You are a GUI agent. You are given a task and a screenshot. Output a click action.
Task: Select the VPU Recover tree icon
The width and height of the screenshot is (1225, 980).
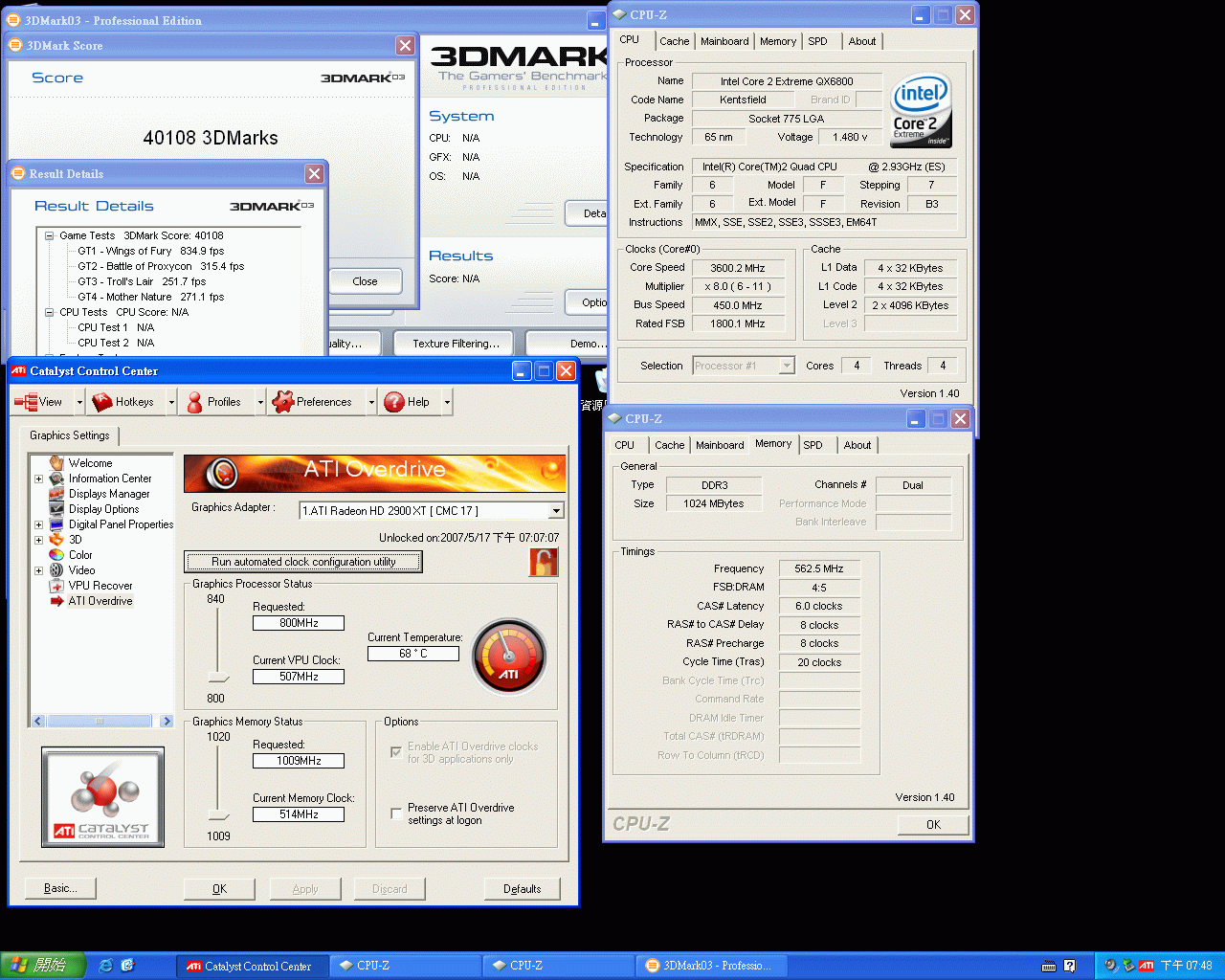pyautogui.click(x=56, y=586)
